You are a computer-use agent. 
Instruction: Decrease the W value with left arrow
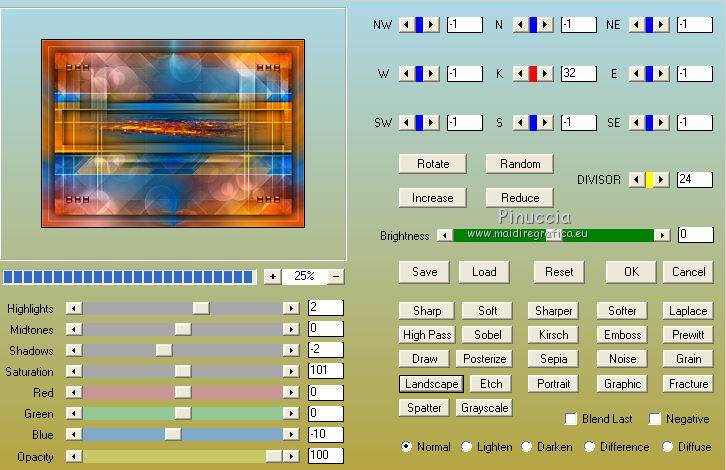407,74
